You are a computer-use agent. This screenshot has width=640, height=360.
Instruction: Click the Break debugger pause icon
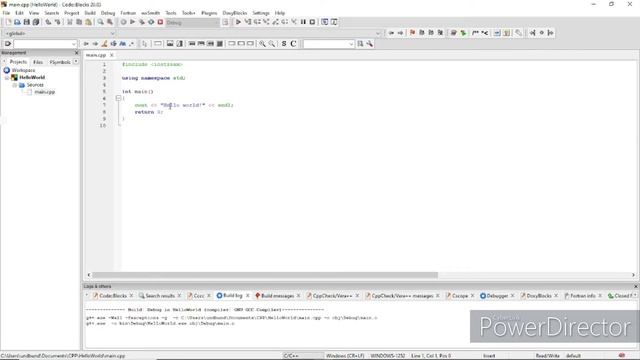click(x=303, y=22)
